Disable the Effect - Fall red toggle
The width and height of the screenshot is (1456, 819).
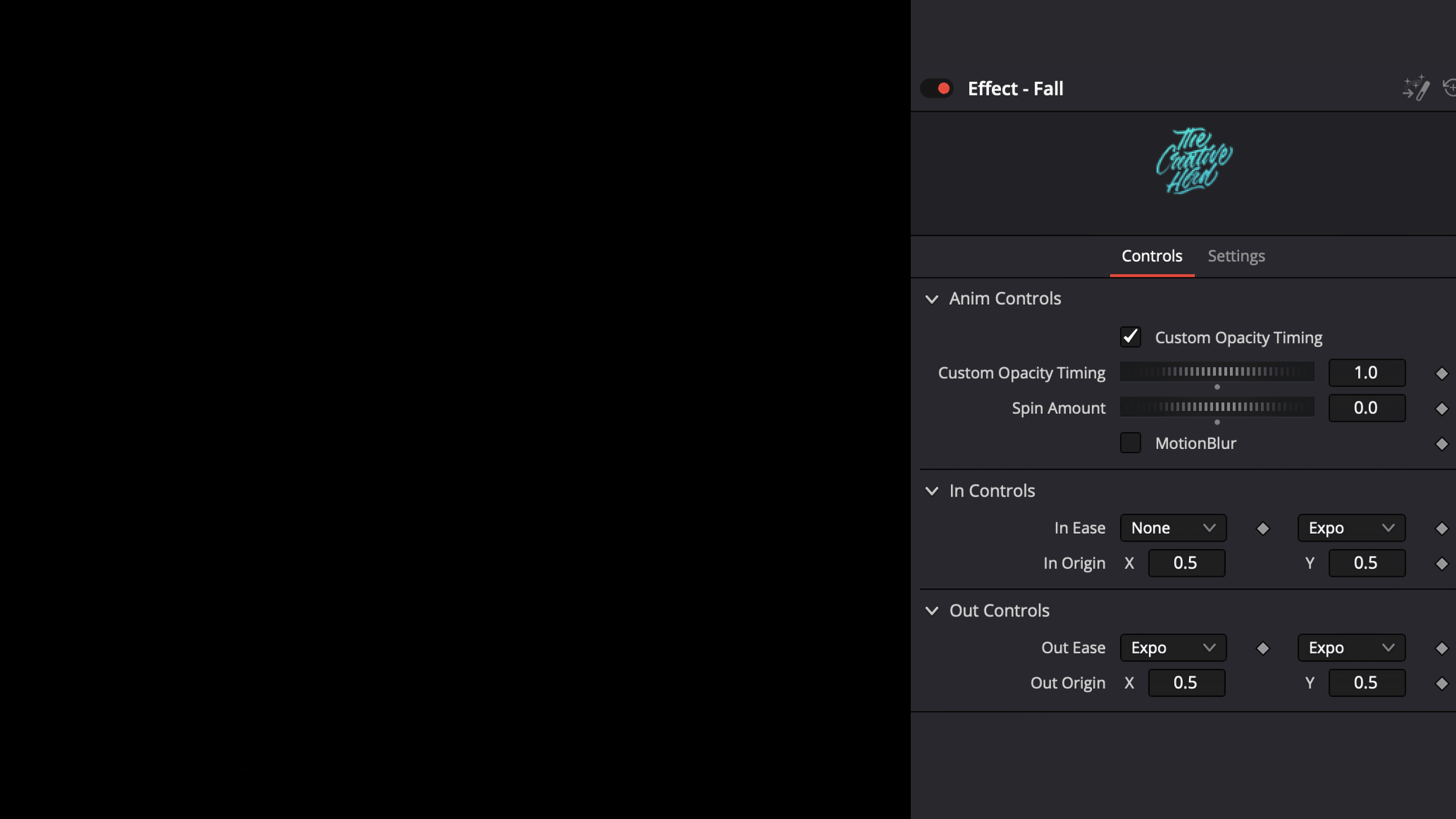(x=937, y=89)
